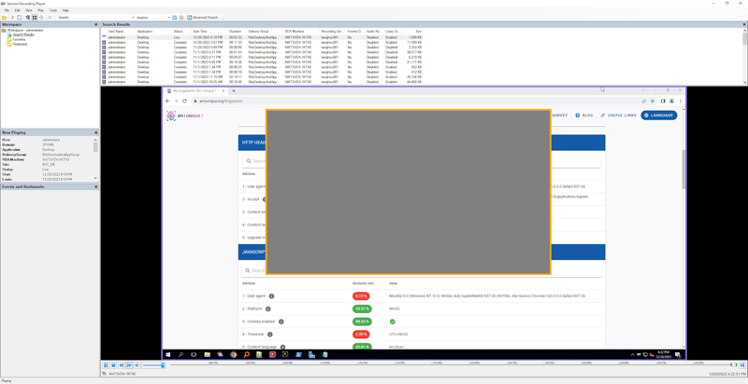This screenshot has height=384, width=748.
Task: Click info icon next to Platform attribute
Action: pyautogui.click(x=268, y=309)
